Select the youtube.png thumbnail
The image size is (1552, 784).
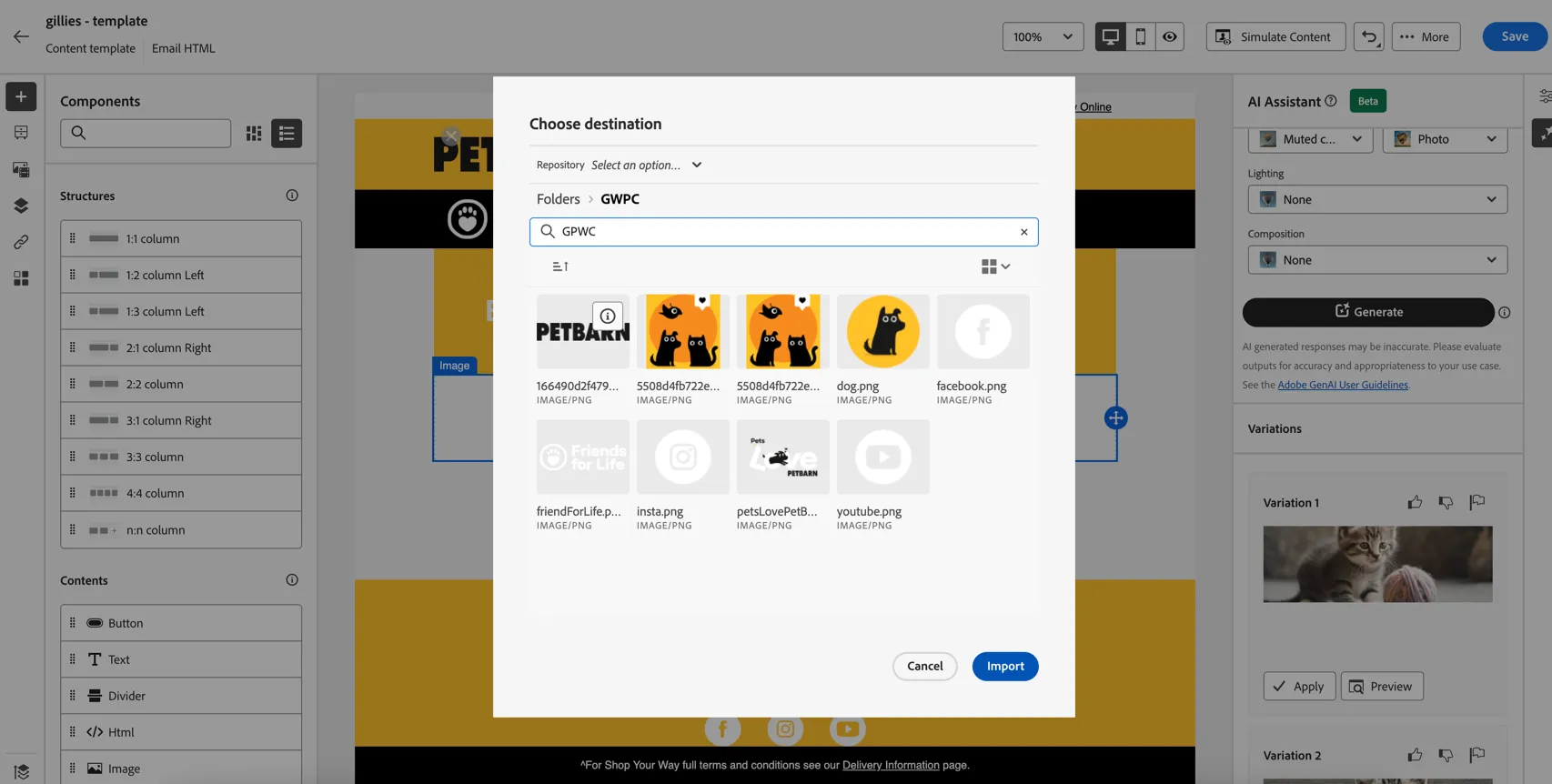point(882,457)
